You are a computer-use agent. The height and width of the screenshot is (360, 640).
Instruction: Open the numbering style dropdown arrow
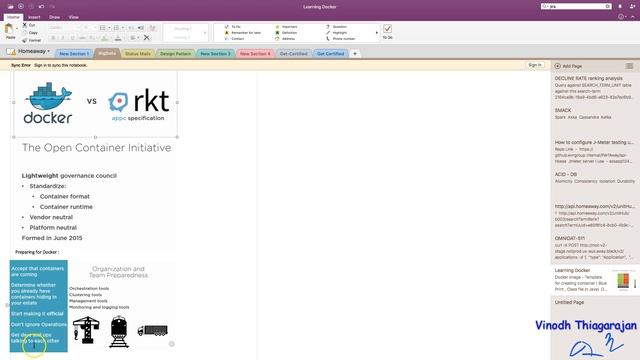pos(122,28)
